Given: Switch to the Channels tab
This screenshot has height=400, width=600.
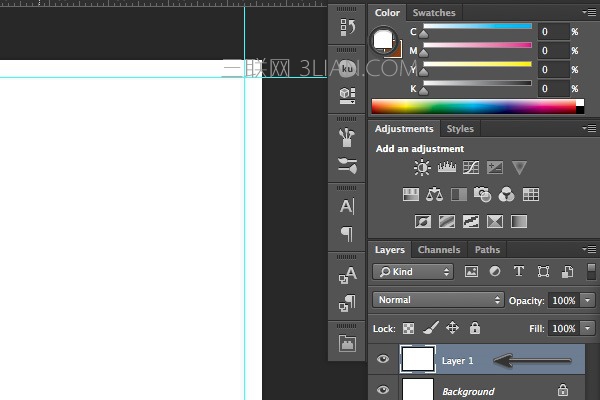Looking at the screenshot, I should pos(439,250).
